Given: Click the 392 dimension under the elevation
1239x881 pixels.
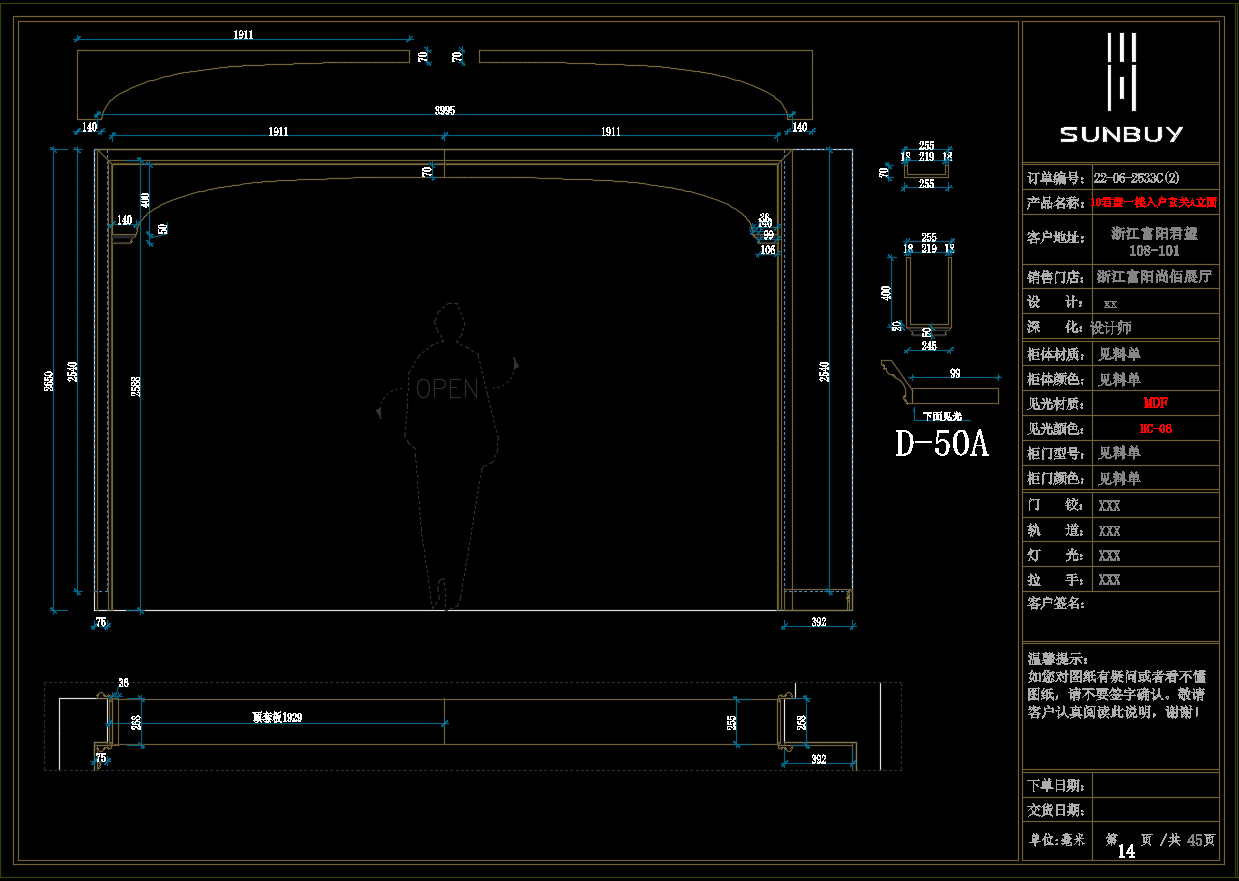Looking at the screenshot, I should point(818,622).
